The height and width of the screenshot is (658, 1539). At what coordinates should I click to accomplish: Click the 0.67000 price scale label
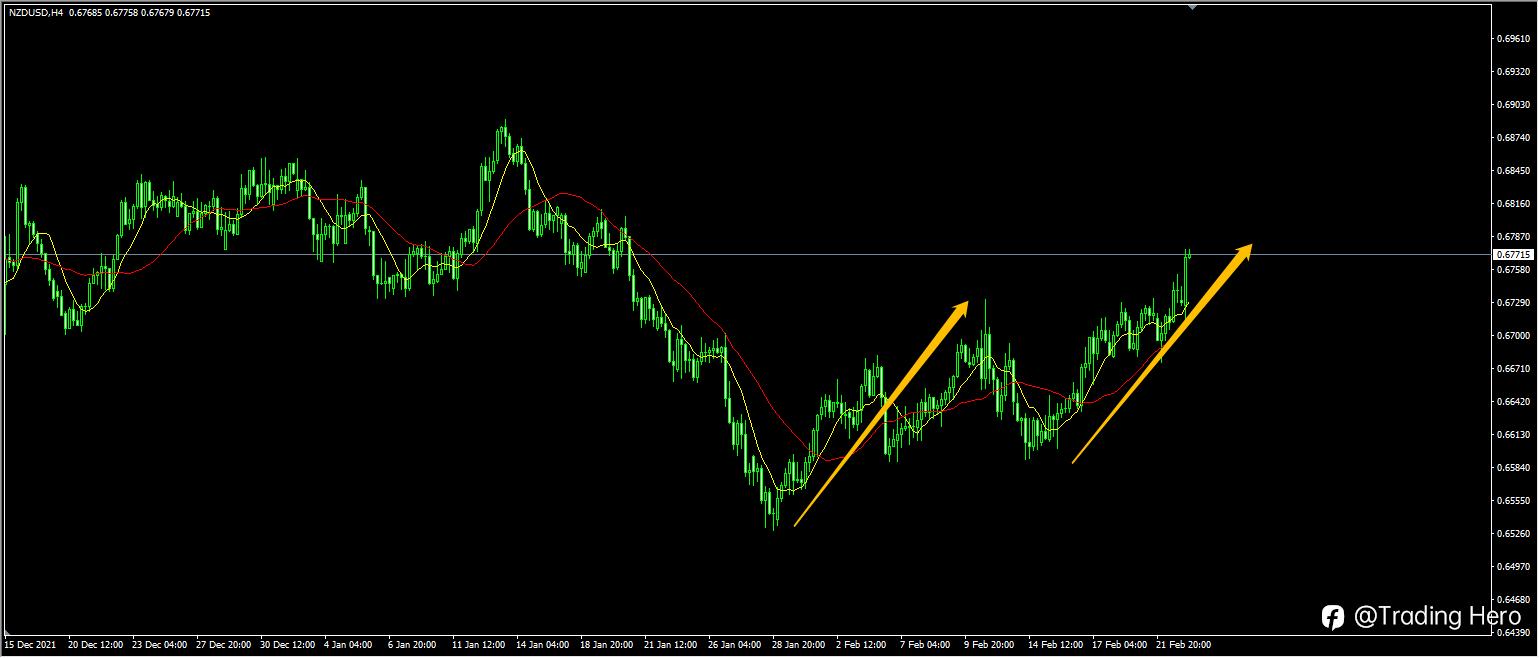(1513, 335)
